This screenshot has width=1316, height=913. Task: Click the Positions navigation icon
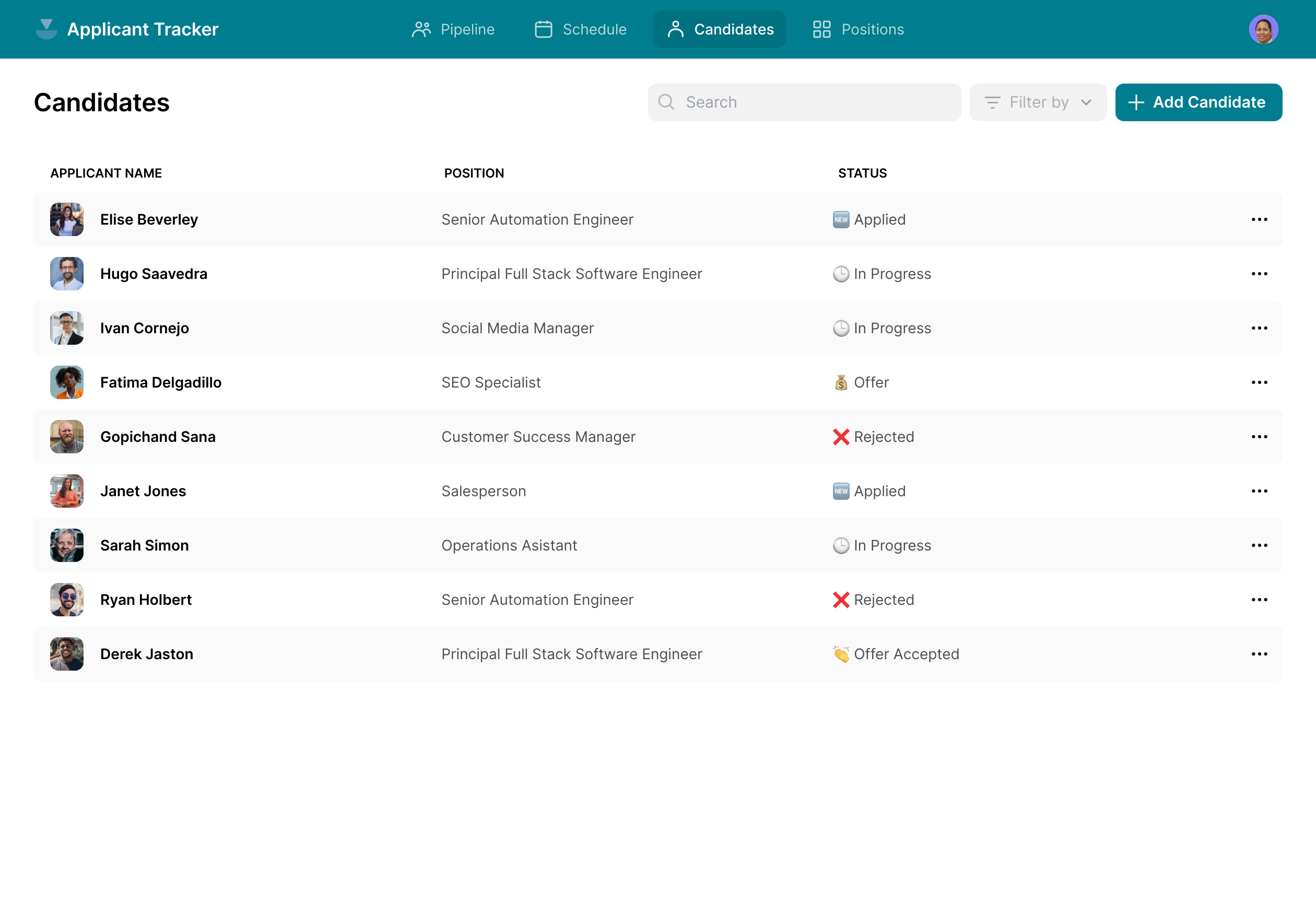pos(820,29)
